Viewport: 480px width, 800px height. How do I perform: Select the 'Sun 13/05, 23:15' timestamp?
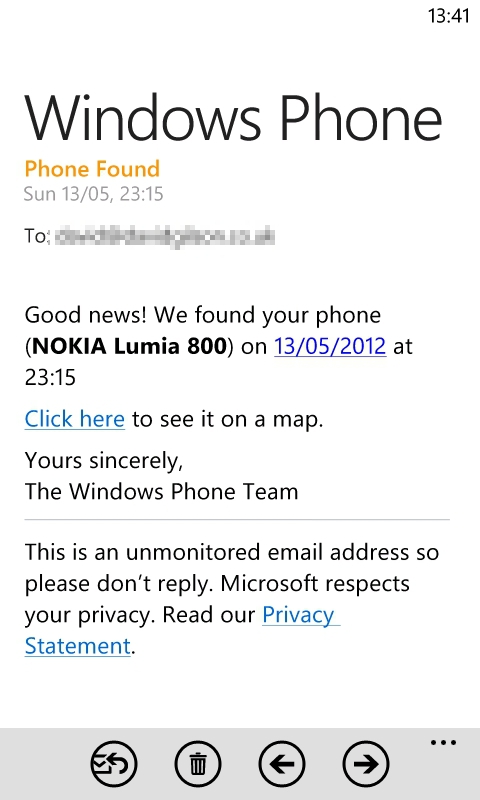pos(94,194)
